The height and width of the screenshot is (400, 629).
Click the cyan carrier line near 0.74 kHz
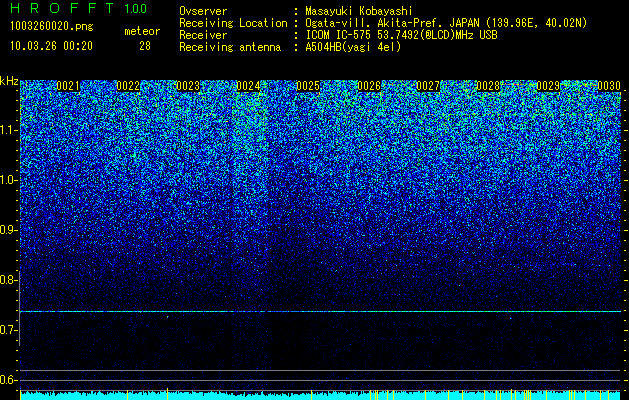point(320,311)
